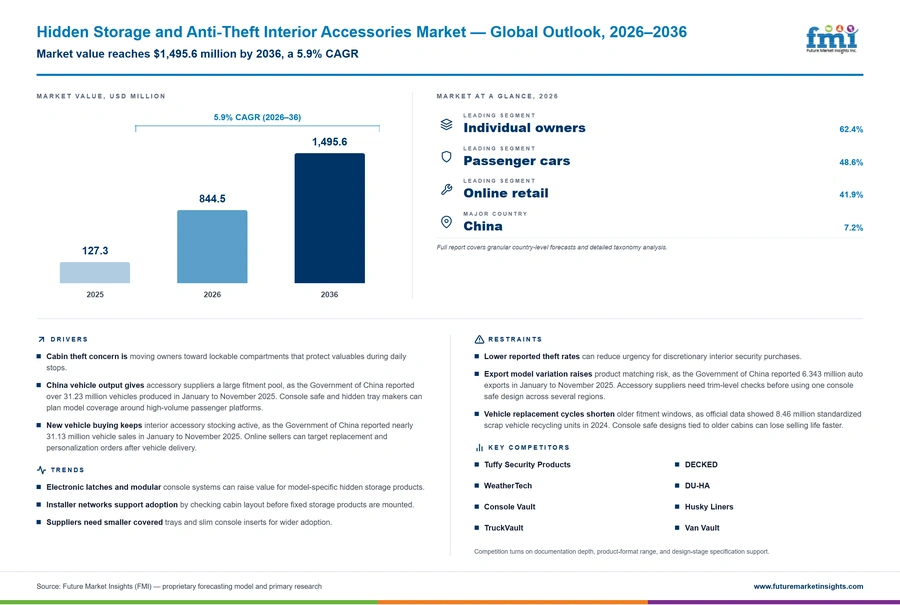Click competitor 'TruckVault'
Viewport: 900px width, 605px height.
click(x=503, y=528)
